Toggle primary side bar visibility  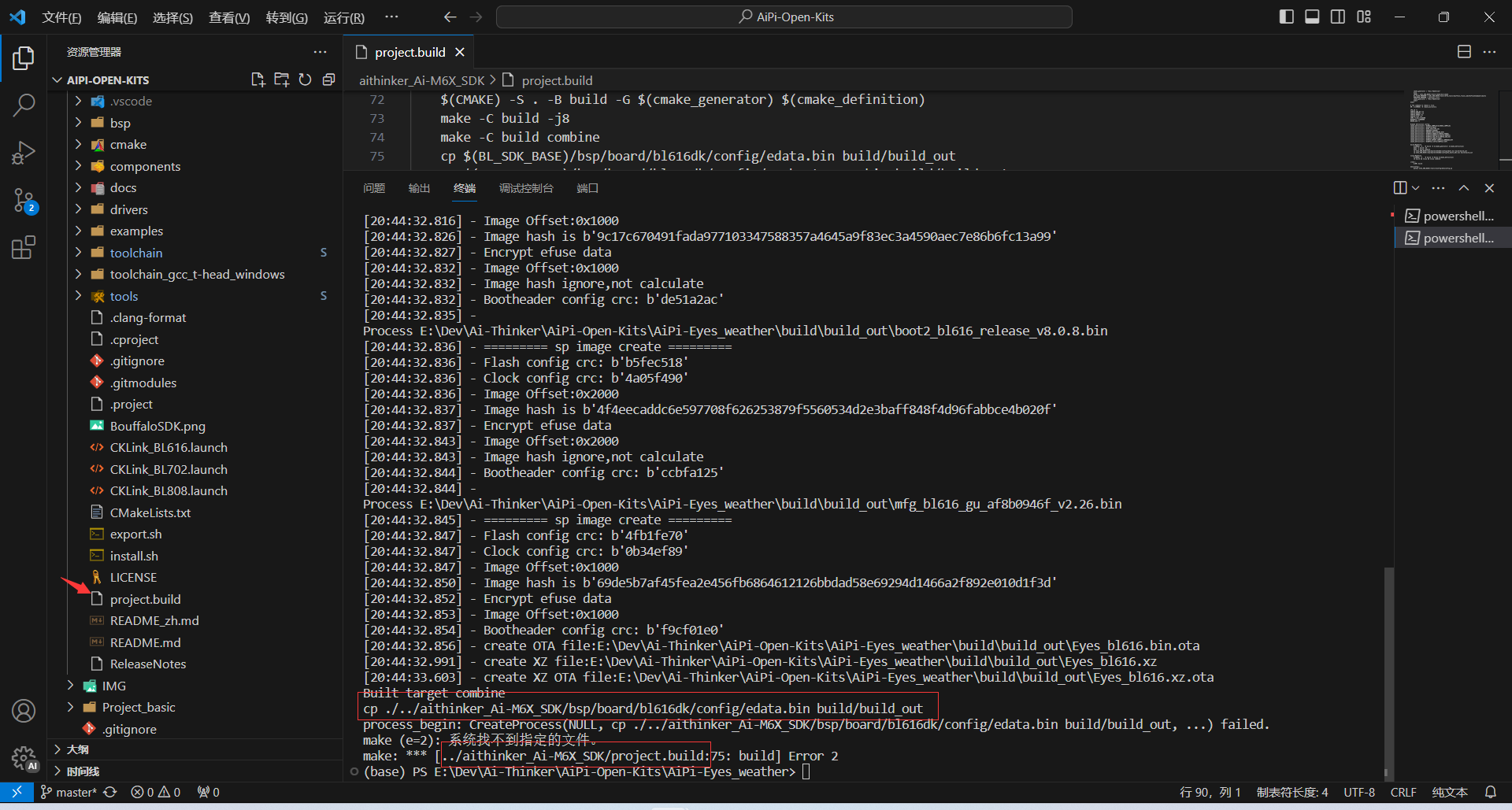pyautogui.click(x=1287, y=17)
